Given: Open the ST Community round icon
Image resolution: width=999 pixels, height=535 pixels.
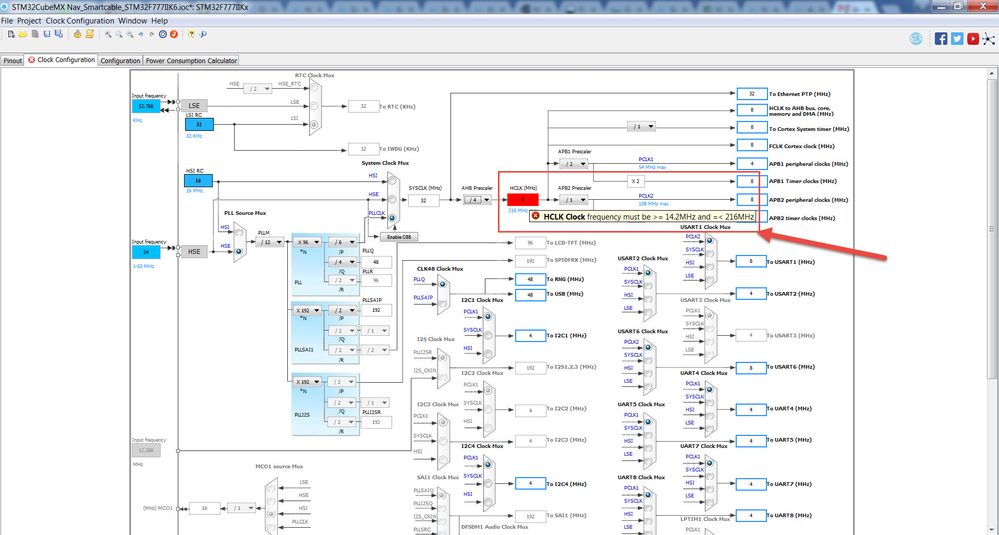Looking at the screenshot, I should (x=916, y=39).
